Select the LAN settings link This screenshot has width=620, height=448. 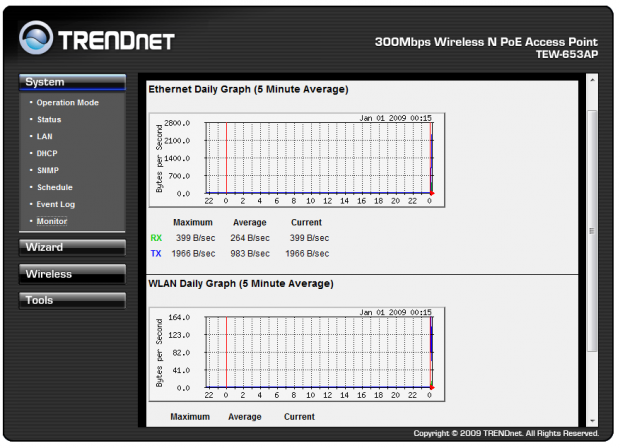(x=45, y=136)
